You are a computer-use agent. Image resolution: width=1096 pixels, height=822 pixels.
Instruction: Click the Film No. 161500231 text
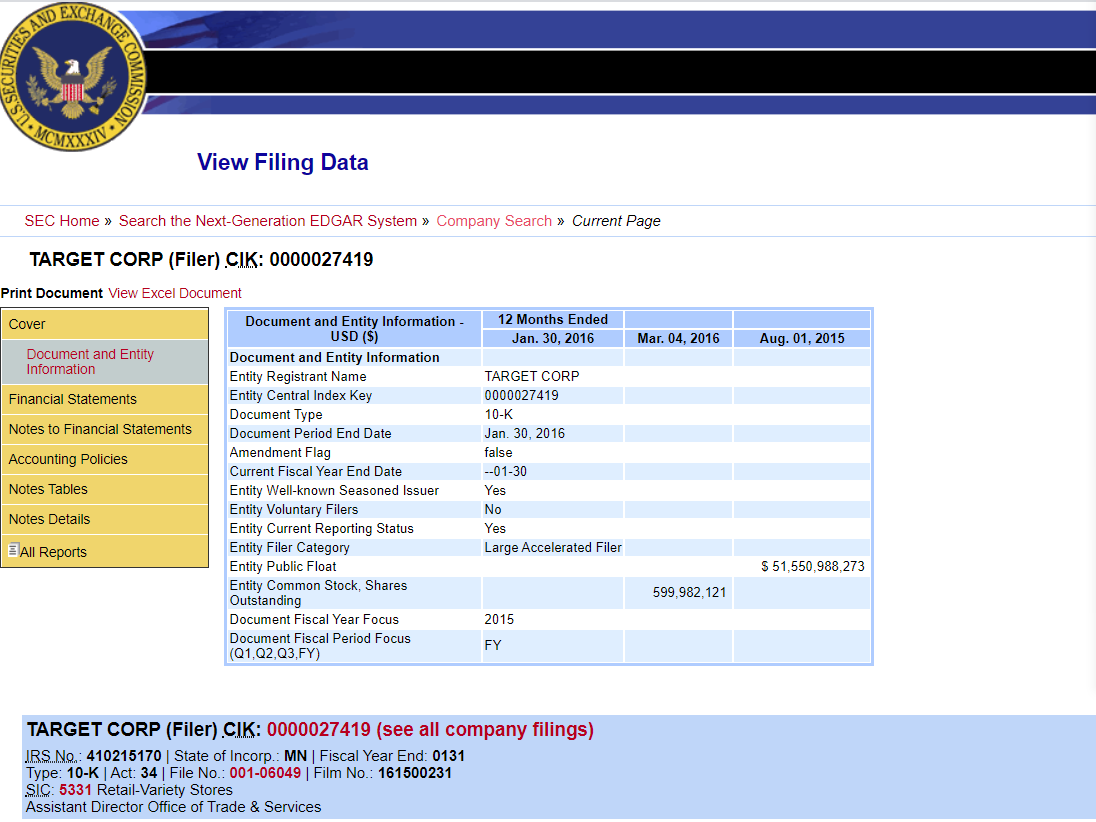(383, 773)
